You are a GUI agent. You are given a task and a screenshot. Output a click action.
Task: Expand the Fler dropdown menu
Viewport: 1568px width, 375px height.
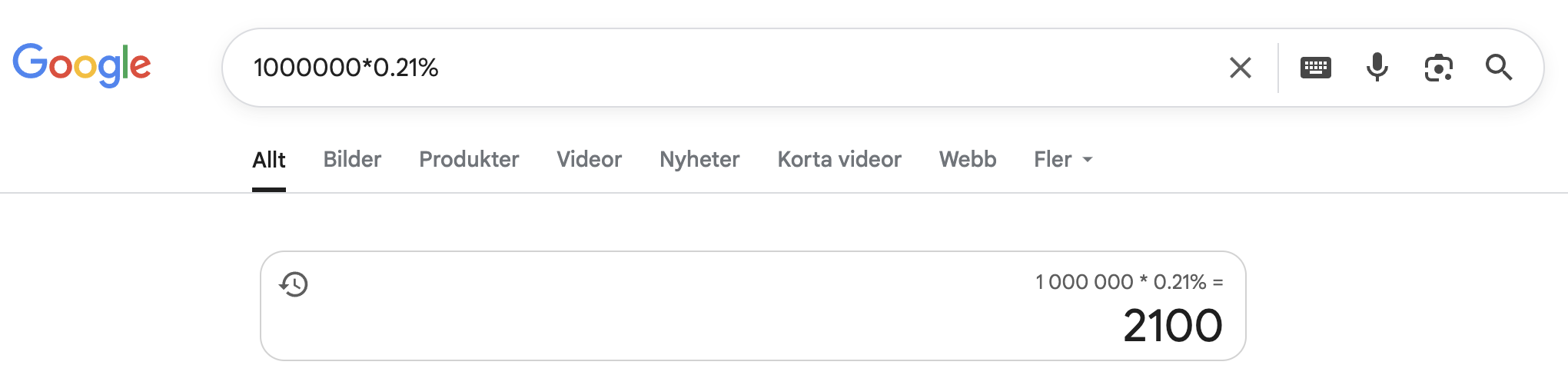point(1063,160)
